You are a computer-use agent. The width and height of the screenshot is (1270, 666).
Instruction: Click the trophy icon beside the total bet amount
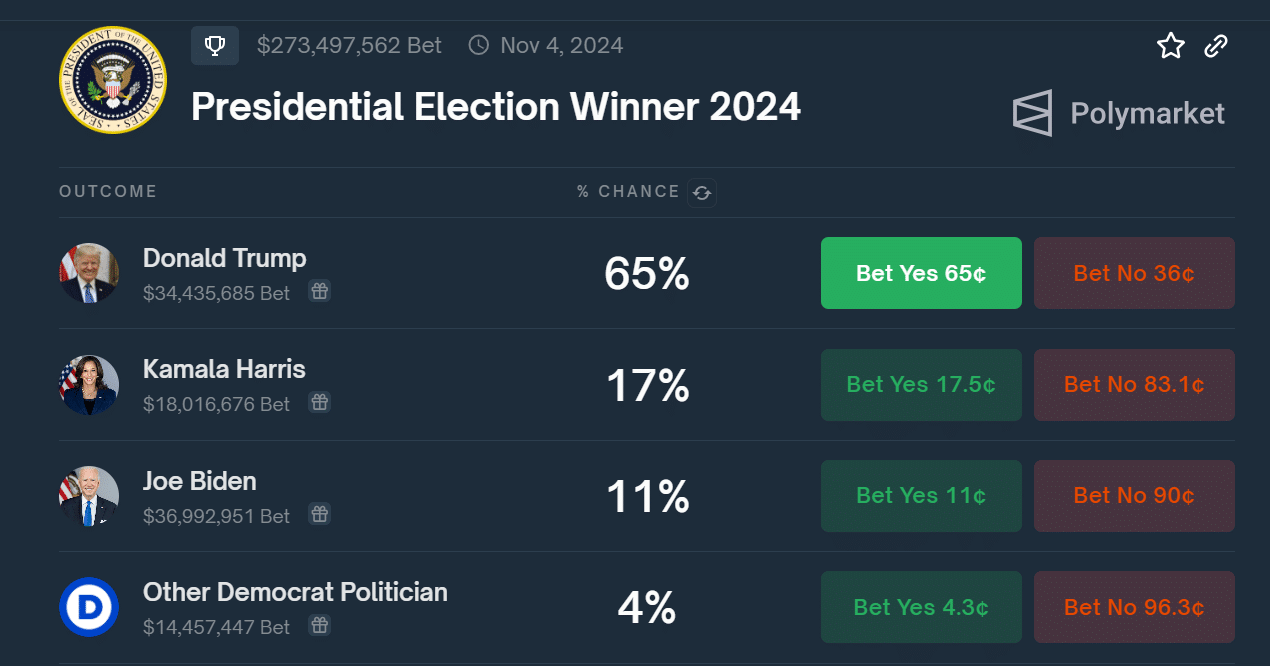click(215, 45)
